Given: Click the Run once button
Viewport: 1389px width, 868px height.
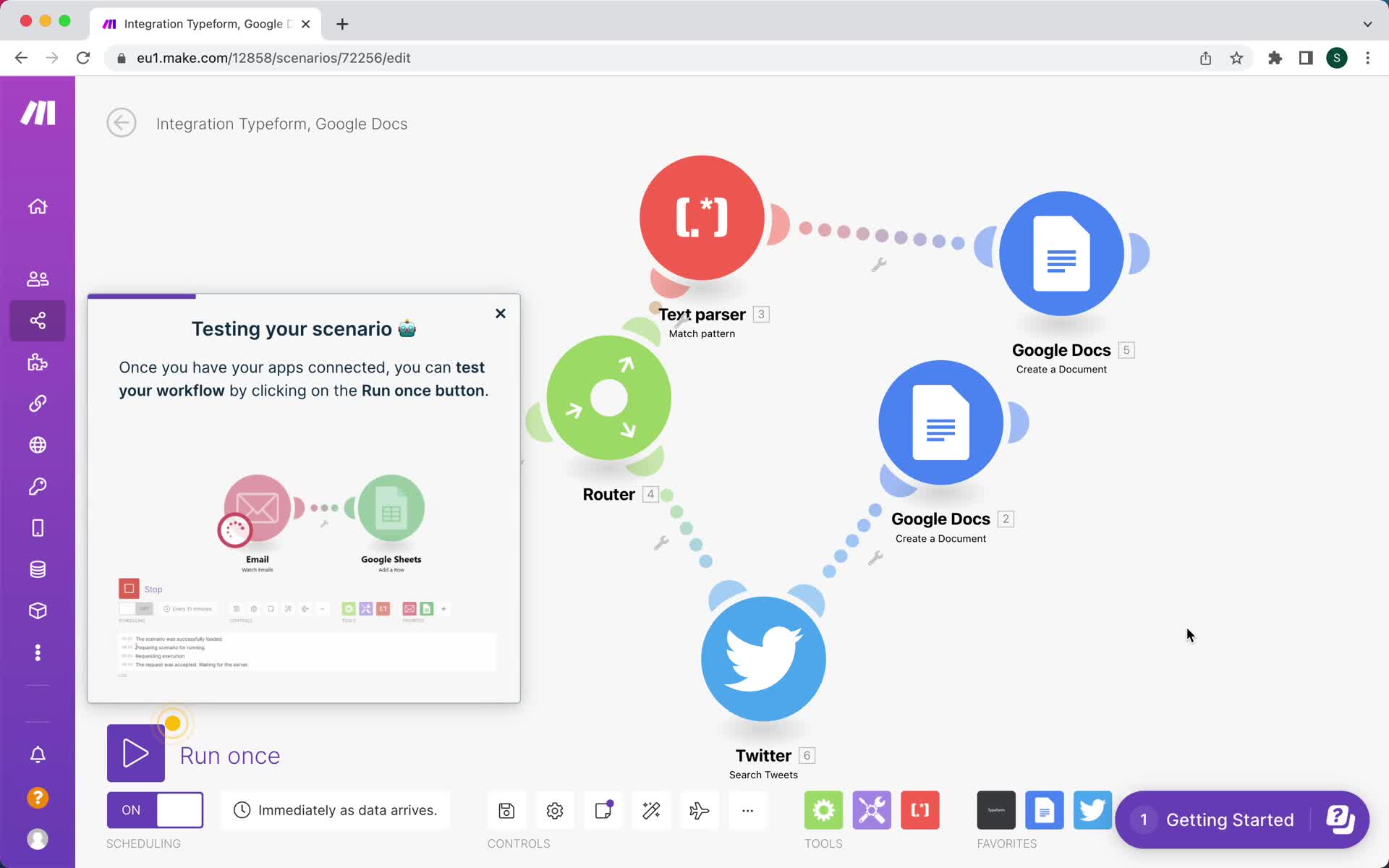Looking at the screenshot, I should click(x=136, y=755).
